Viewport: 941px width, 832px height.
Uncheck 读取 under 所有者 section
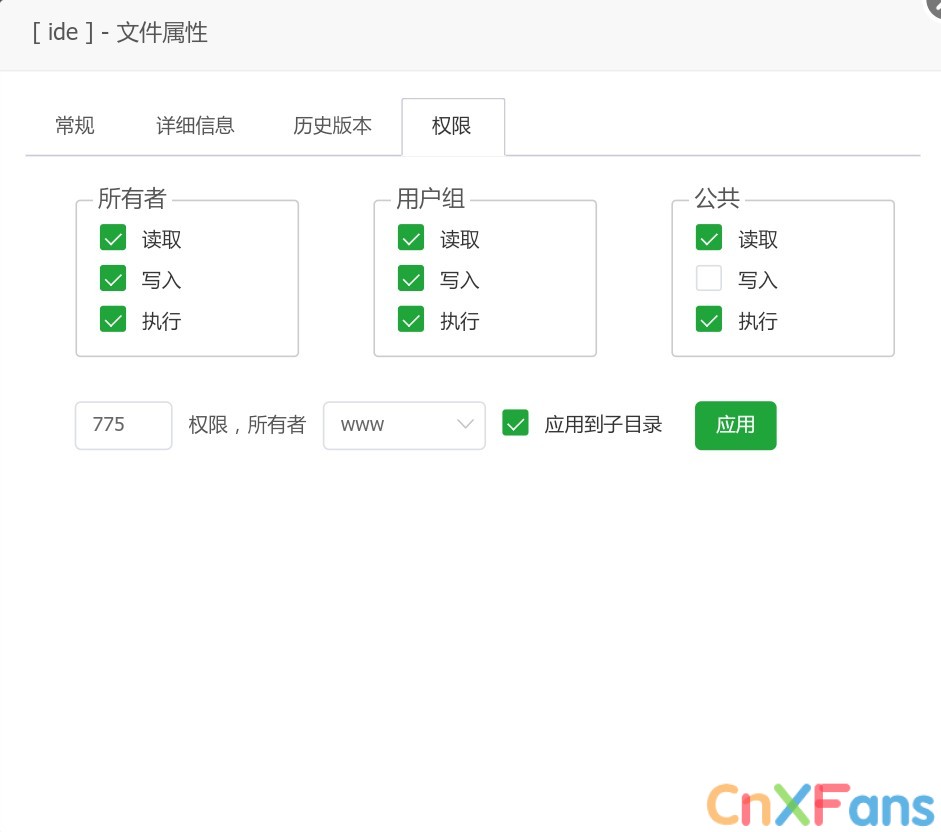point(113,238)
